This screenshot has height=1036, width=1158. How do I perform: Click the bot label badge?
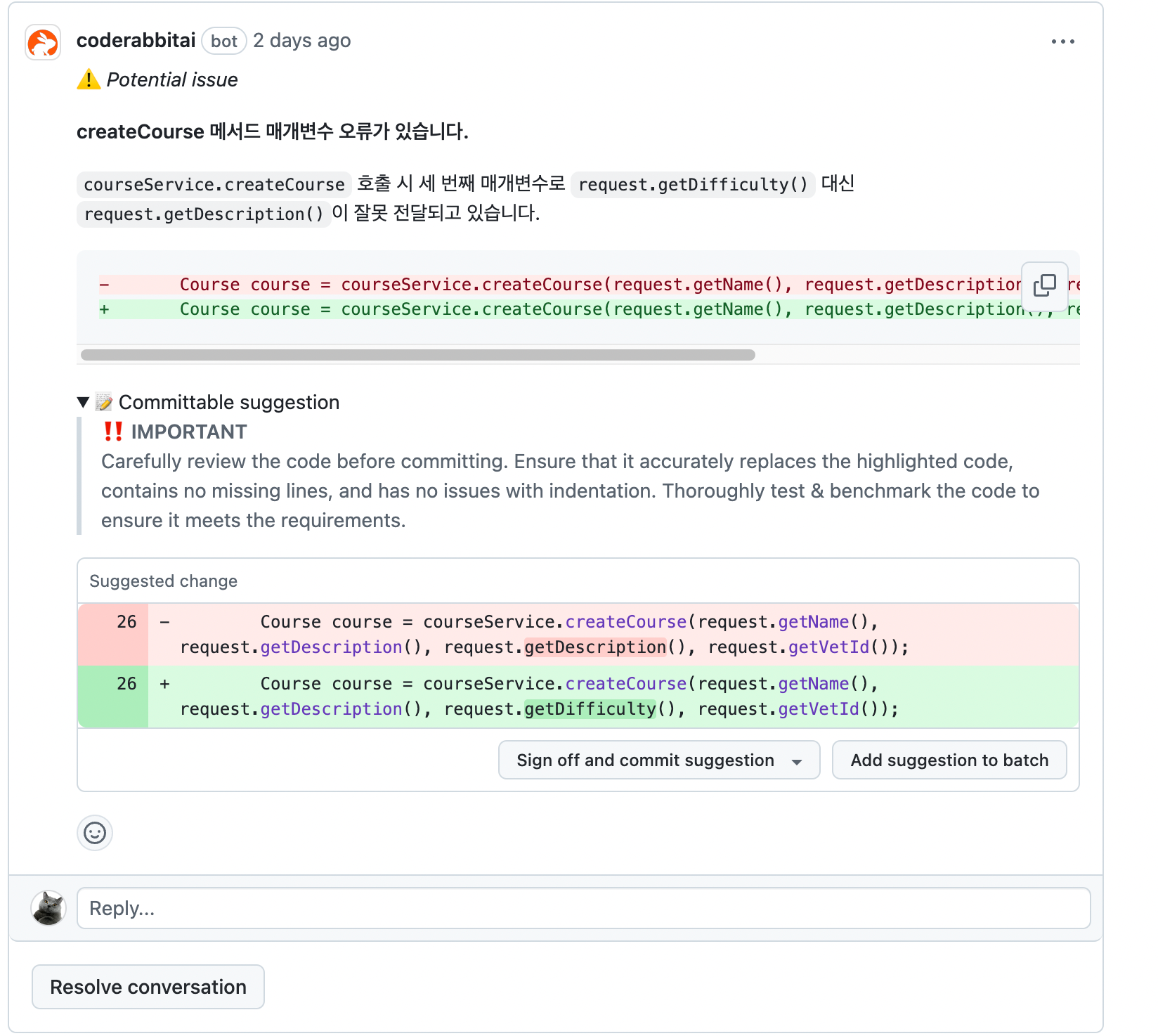coord(223,41)
